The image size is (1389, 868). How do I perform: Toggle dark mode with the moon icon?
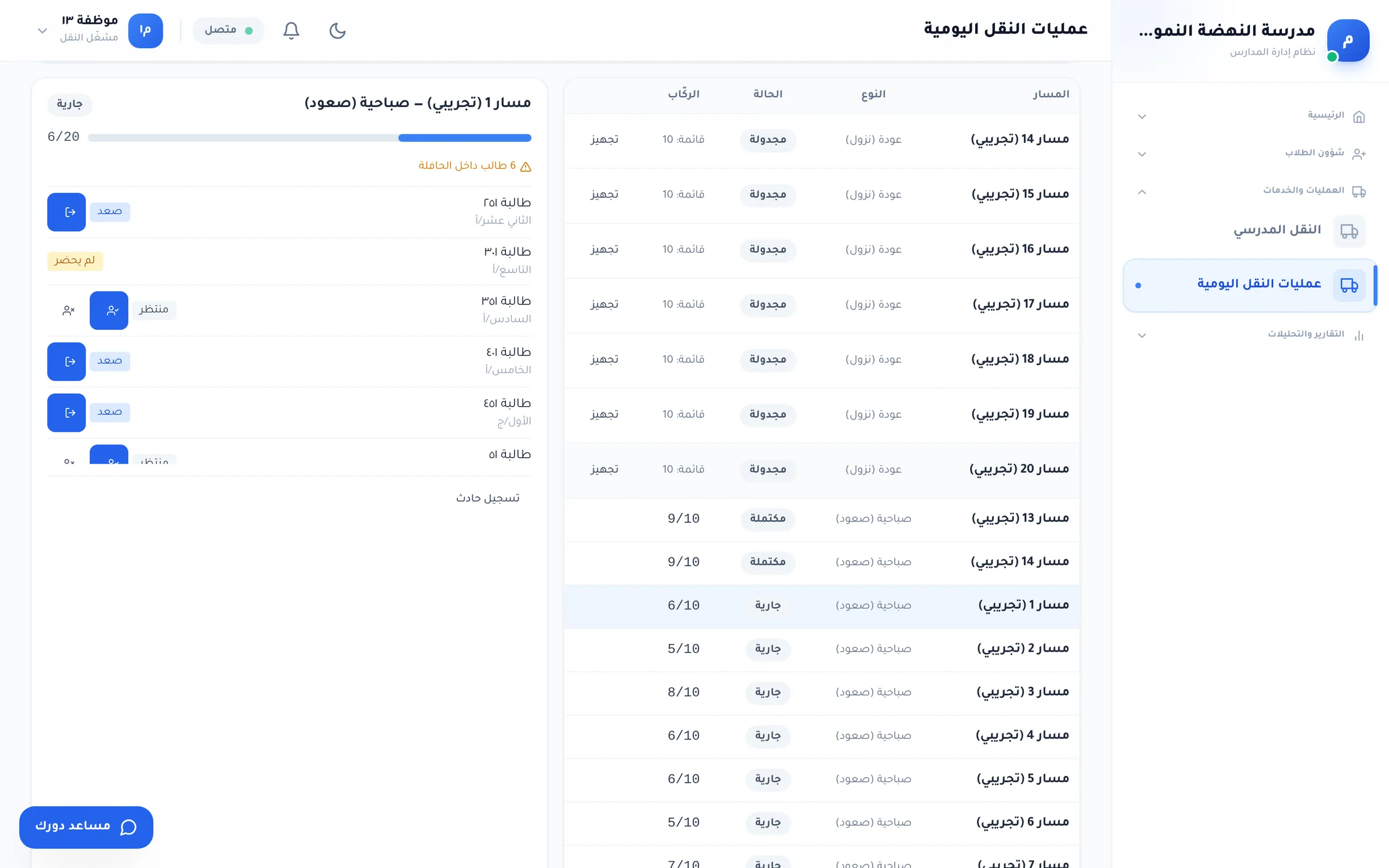click(337, 31)
